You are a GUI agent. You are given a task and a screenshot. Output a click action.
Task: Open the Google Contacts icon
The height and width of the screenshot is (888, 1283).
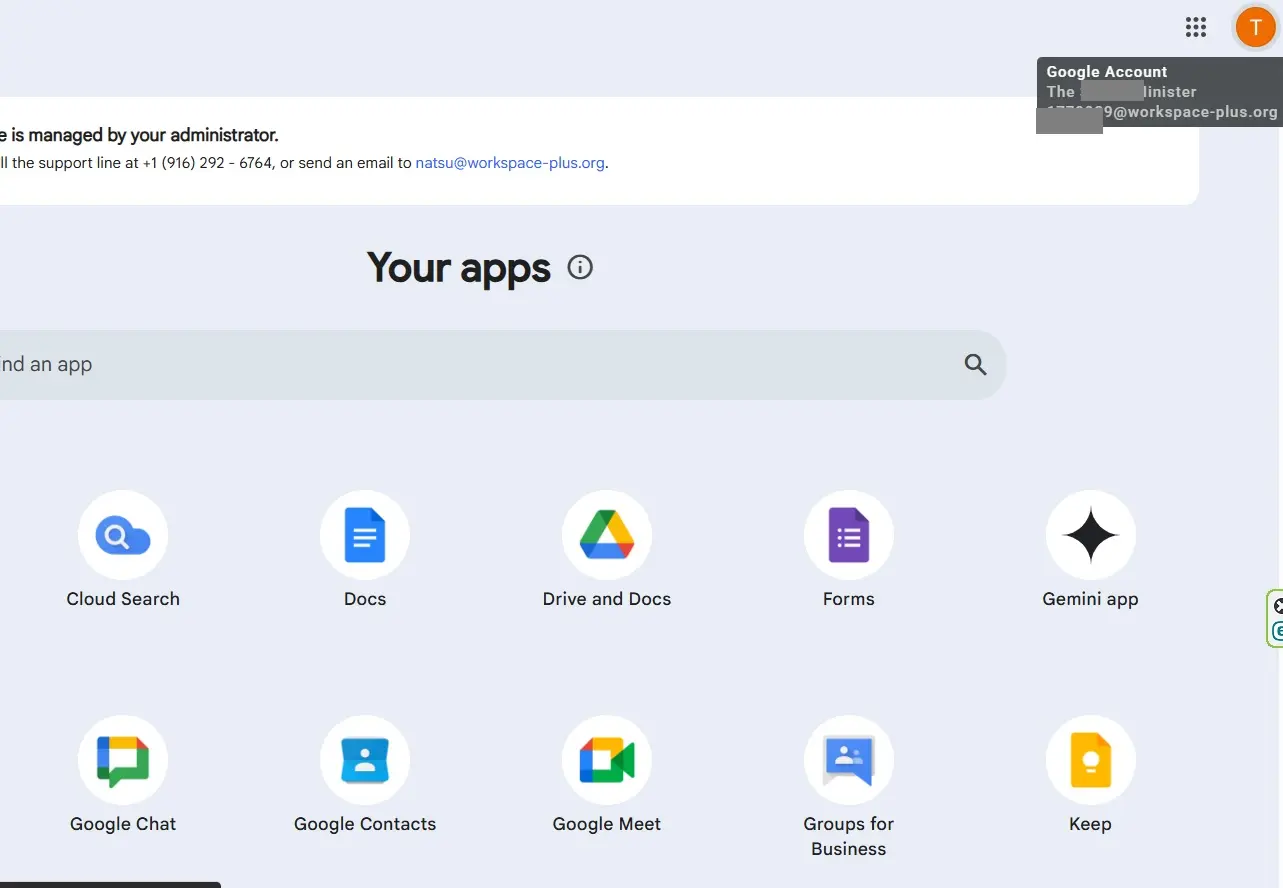click(365, 760)
